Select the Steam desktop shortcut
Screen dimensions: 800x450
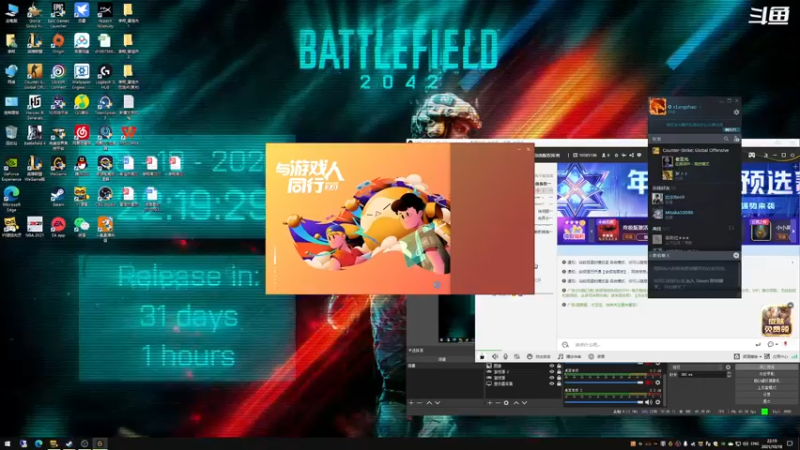pyautogui.click(x=58, y=197)
